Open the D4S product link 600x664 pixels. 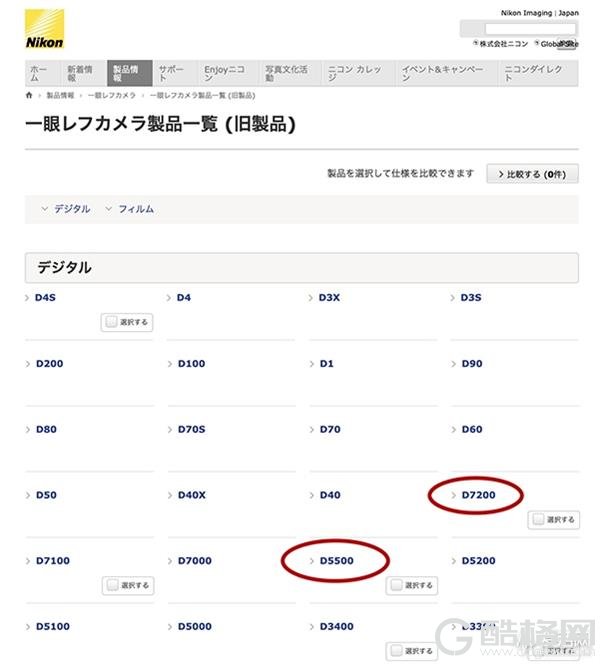pos(45,298)
